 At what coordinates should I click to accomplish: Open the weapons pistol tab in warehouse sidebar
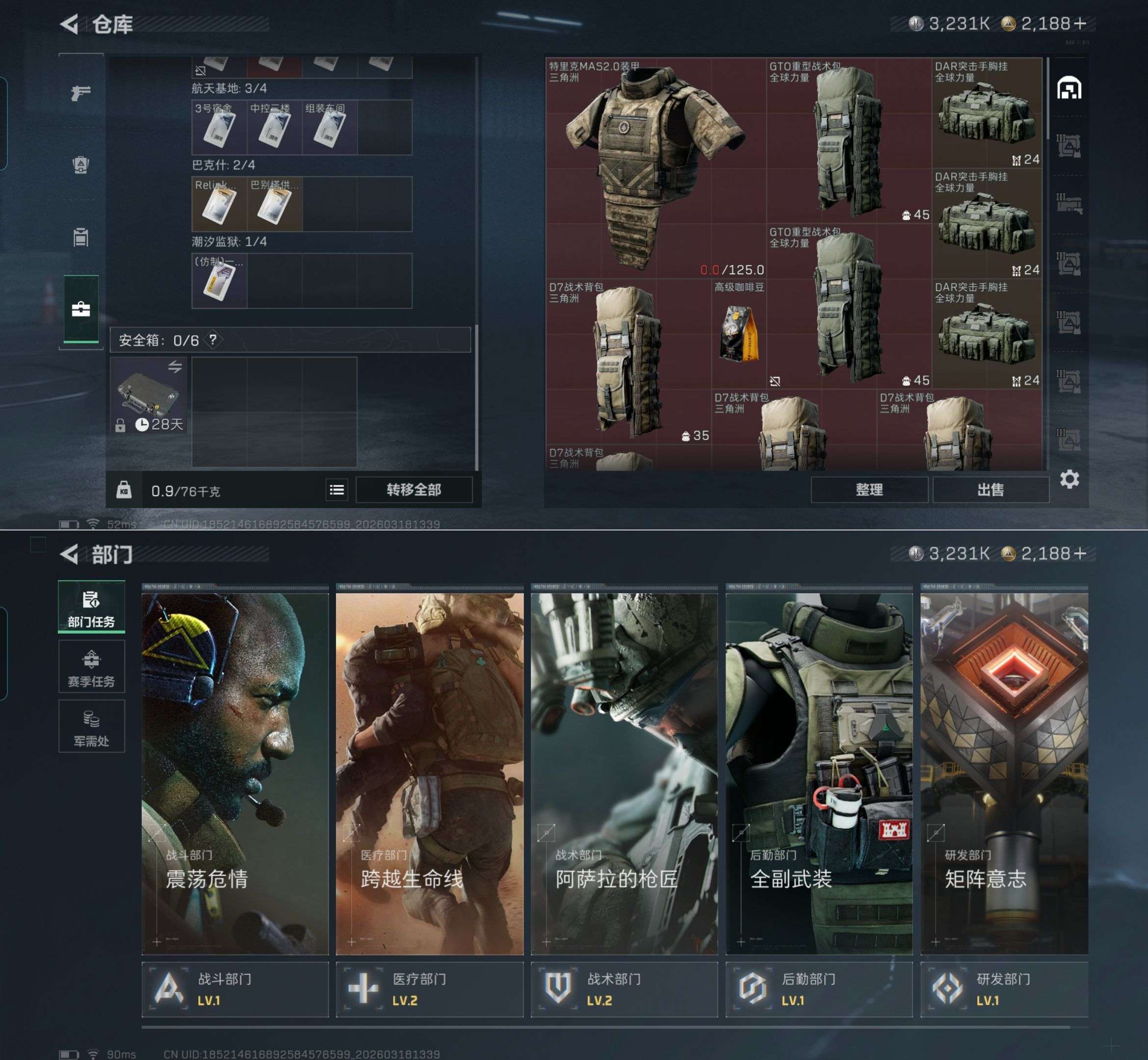coord(81,92)
